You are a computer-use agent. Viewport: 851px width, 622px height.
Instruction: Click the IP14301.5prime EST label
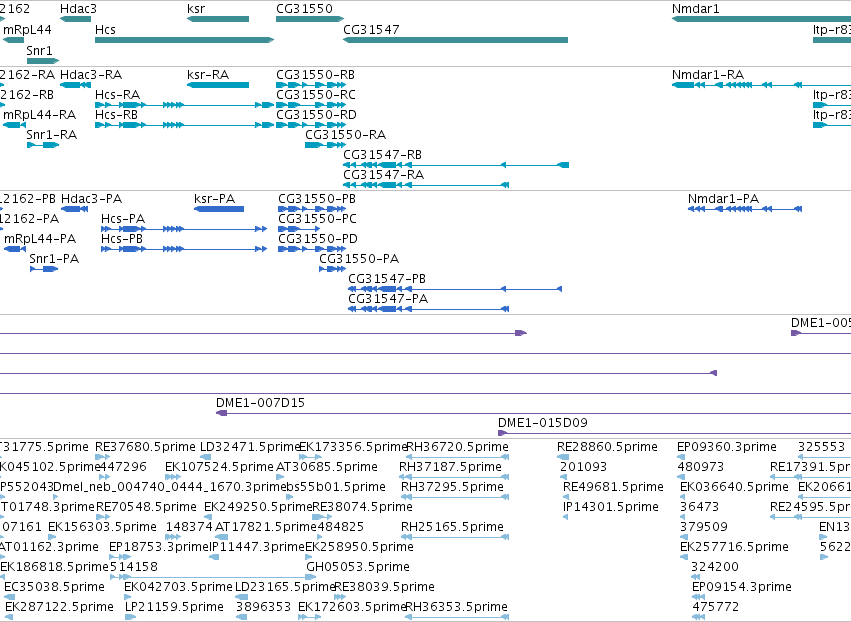pos(611,507)
